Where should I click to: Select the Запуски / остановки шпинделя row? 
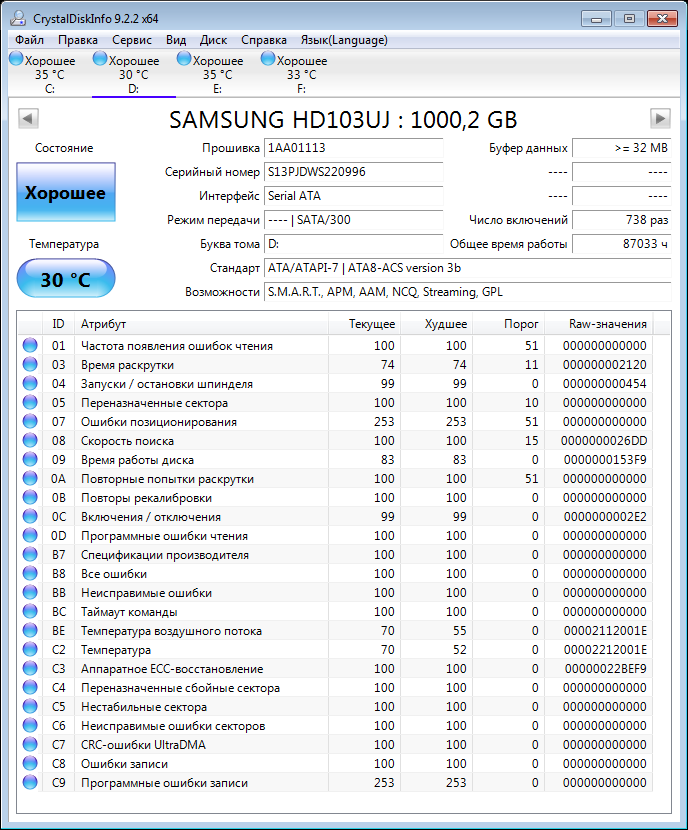(x=334, y=384)
